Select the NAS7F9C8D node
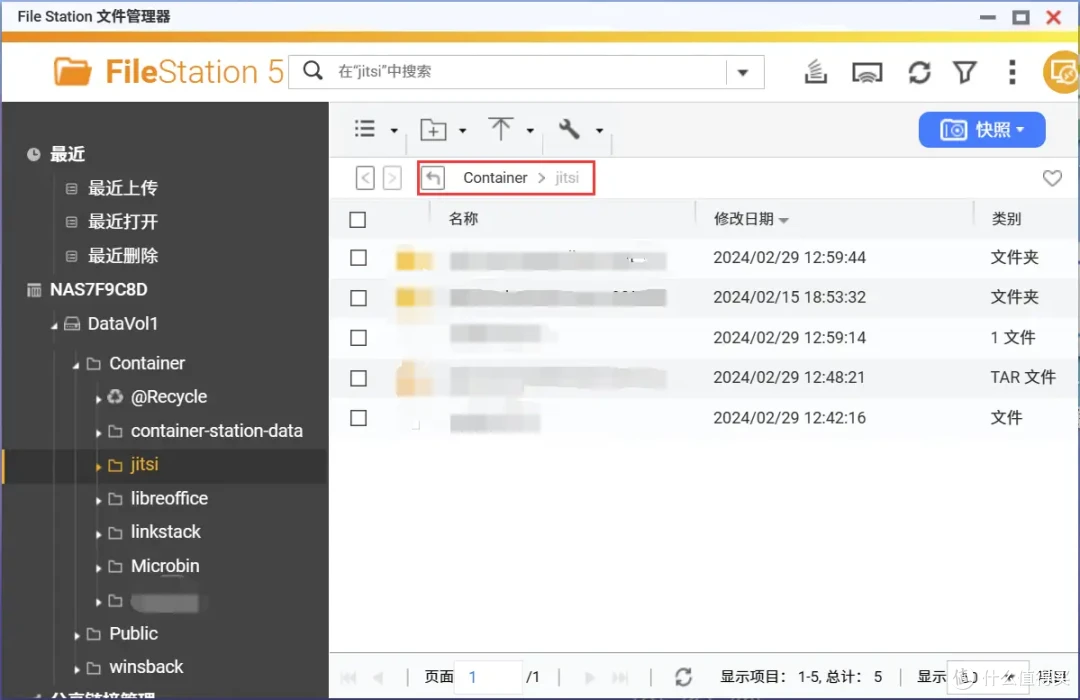Screen dimensions: 1080x700 98,289
